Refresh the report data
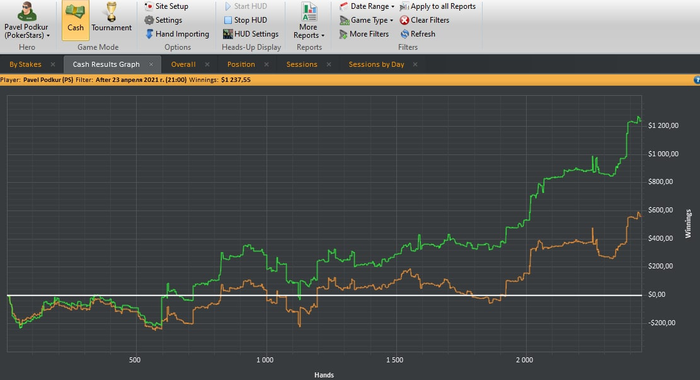The height and width of the screenshot is (380, 700). coord(418,34)
